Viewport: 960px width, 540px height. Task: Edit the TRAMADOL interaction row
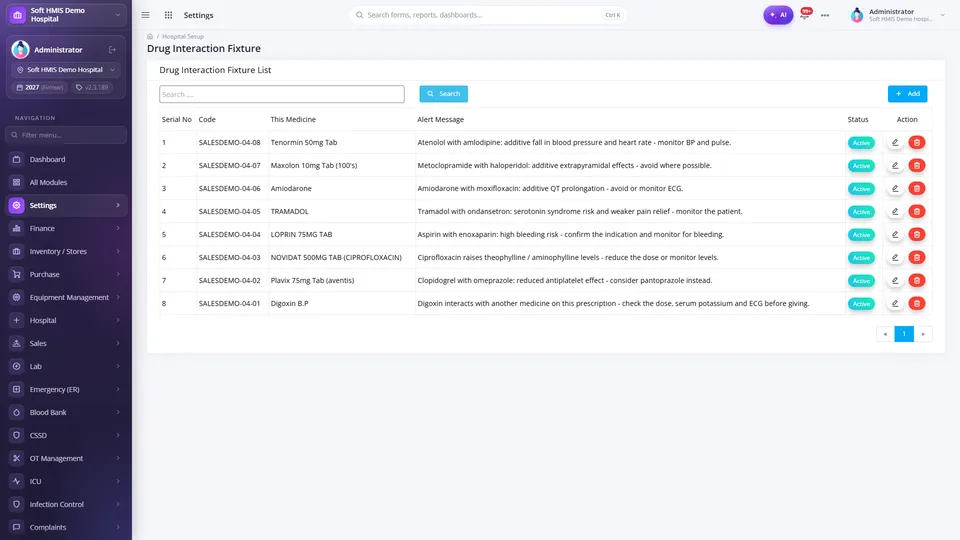[895, 211]
